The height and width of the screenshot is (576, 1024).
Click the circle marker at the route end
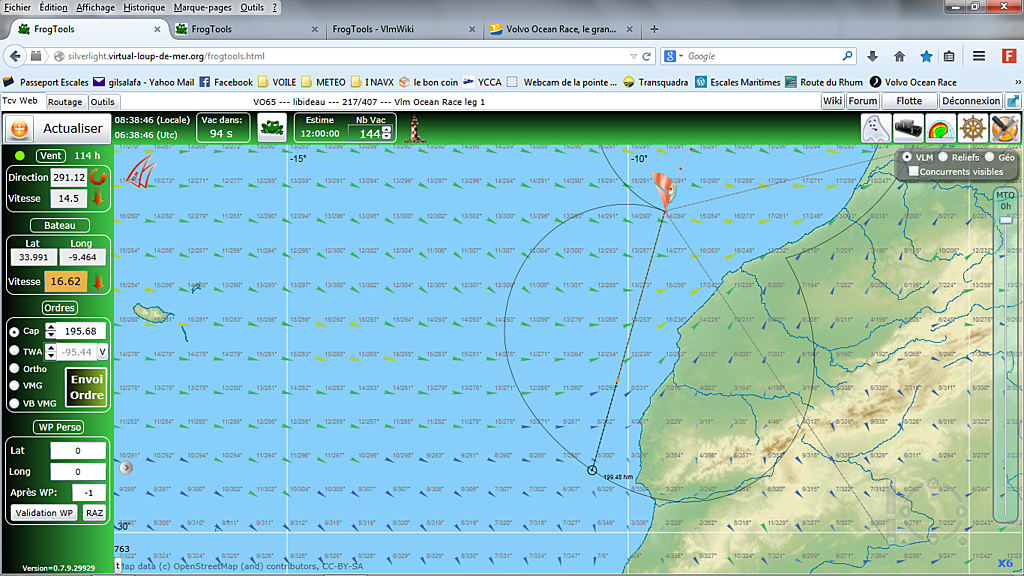click(x=592, y=470)
